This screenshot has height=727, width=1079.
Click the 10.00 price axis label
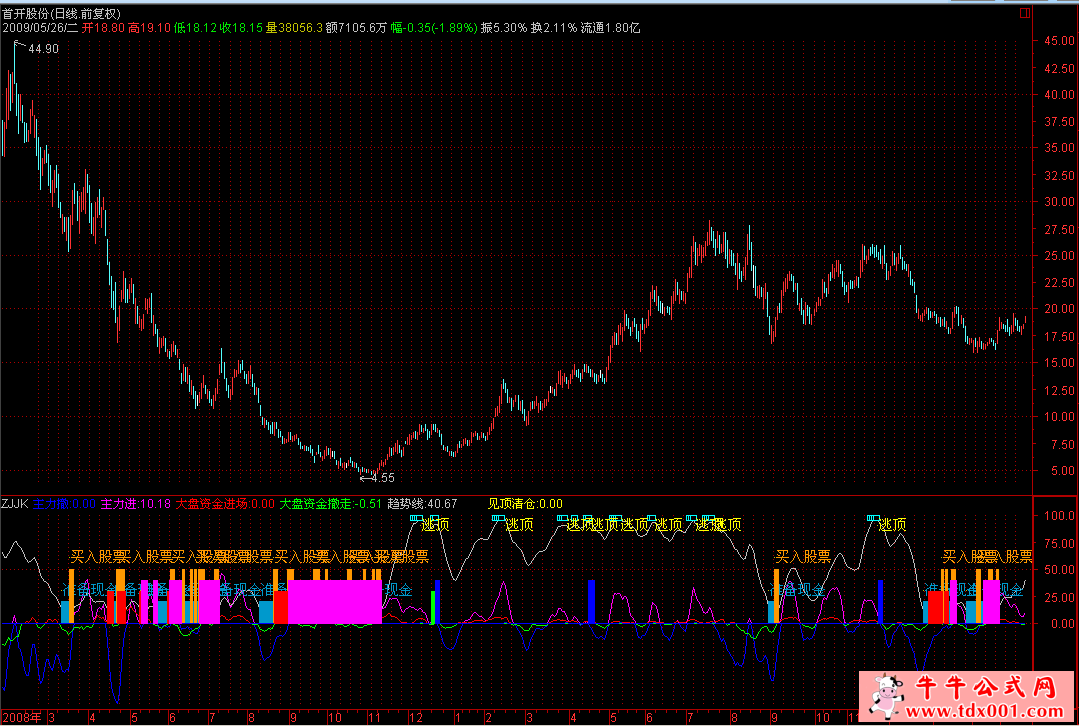[1059, 417]
